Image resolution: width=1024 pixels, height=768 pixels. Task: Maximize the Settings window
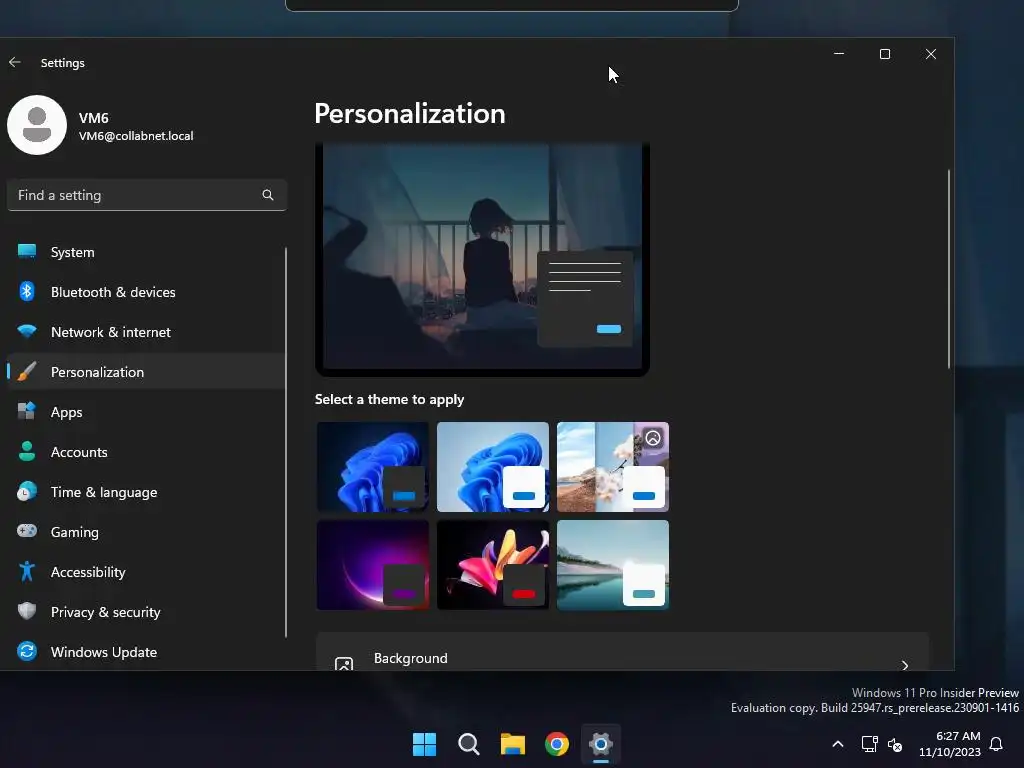coord(885,54)
